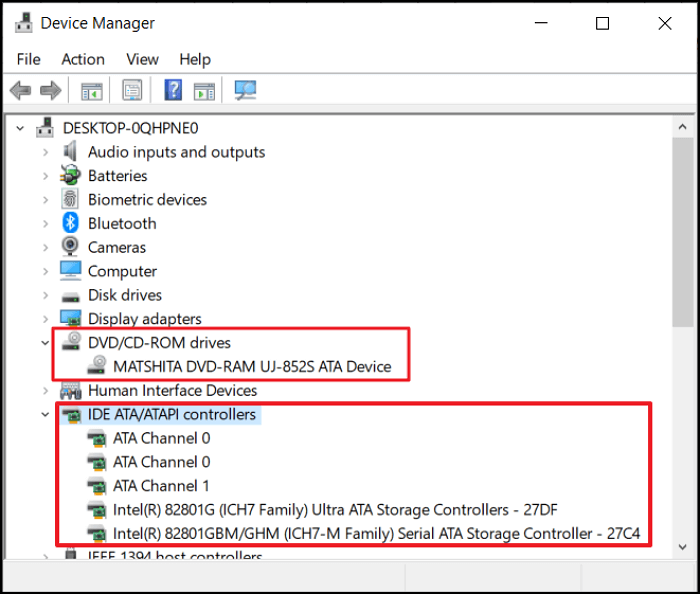700x594 pixels.
Task: Select the Disk drives label
Action: pyautogui.click(x=125, y=295)
